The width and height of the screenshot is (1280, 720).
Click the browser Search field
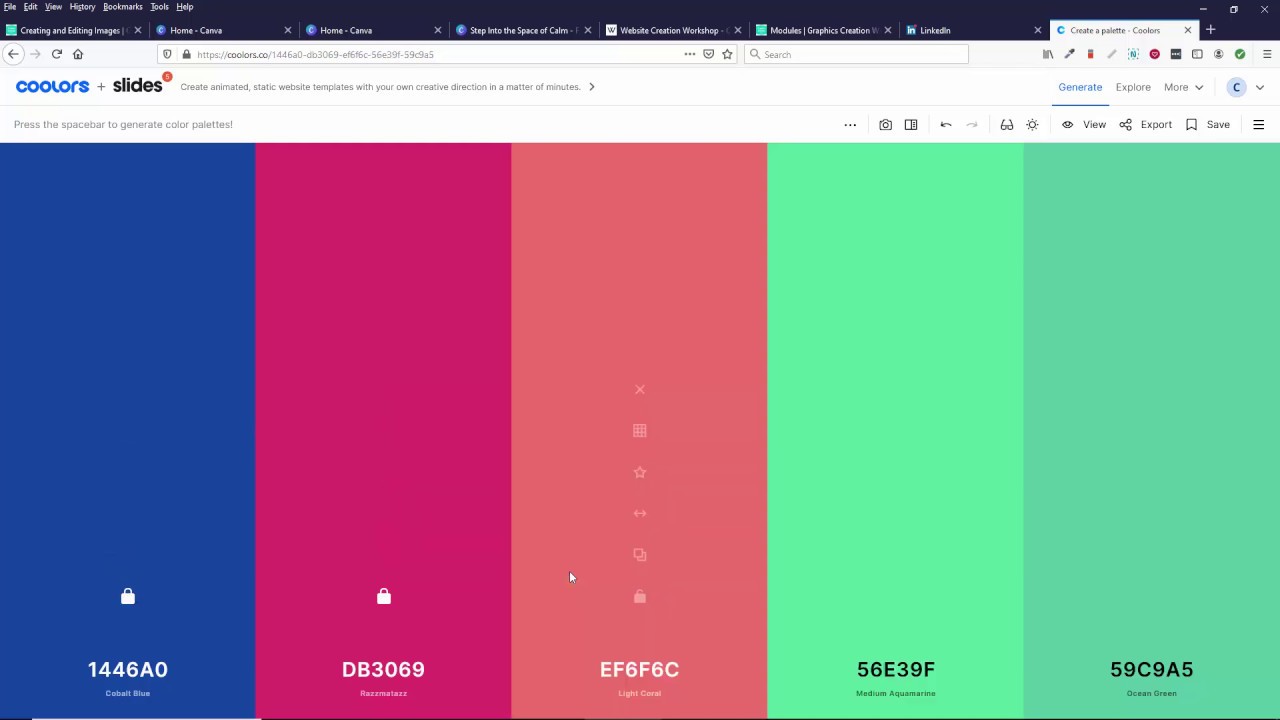point(857,54)
